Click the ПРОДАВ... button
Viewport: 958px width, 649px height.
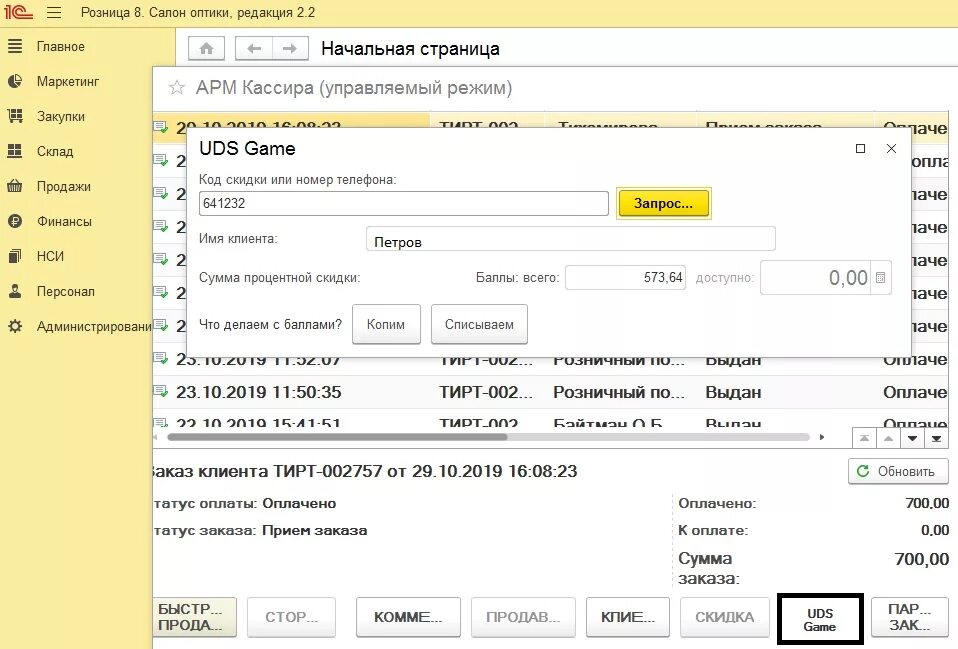pyautogui.click(x=523, y=617)
